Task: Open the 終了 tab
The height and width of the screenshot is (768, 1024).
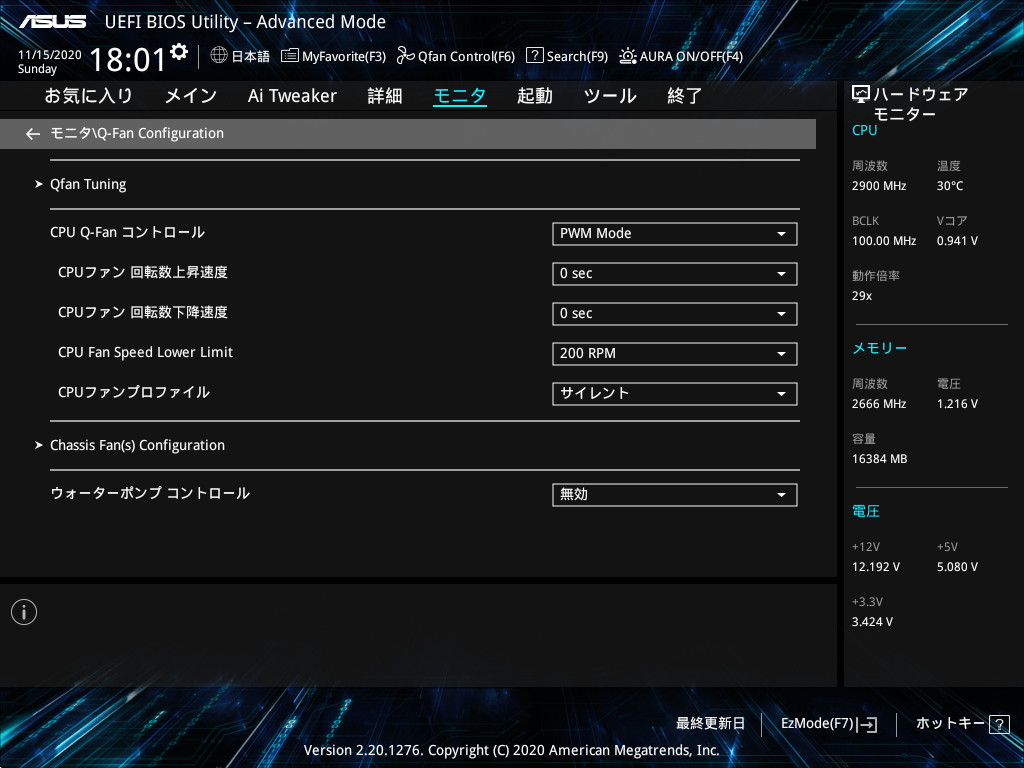Action: tap(684, 96)
